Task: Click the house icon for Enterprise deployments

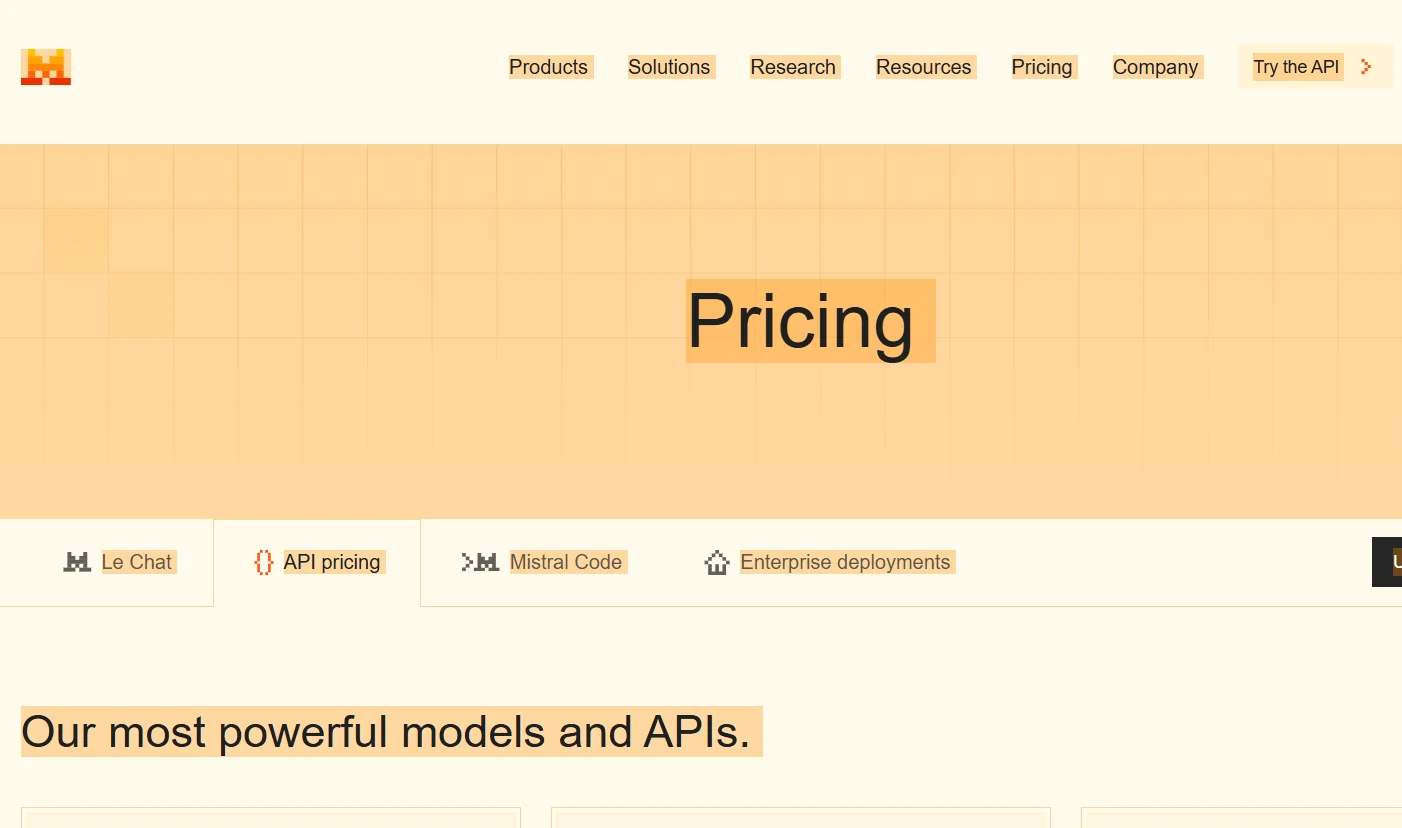Action: (x=717, y=563)
